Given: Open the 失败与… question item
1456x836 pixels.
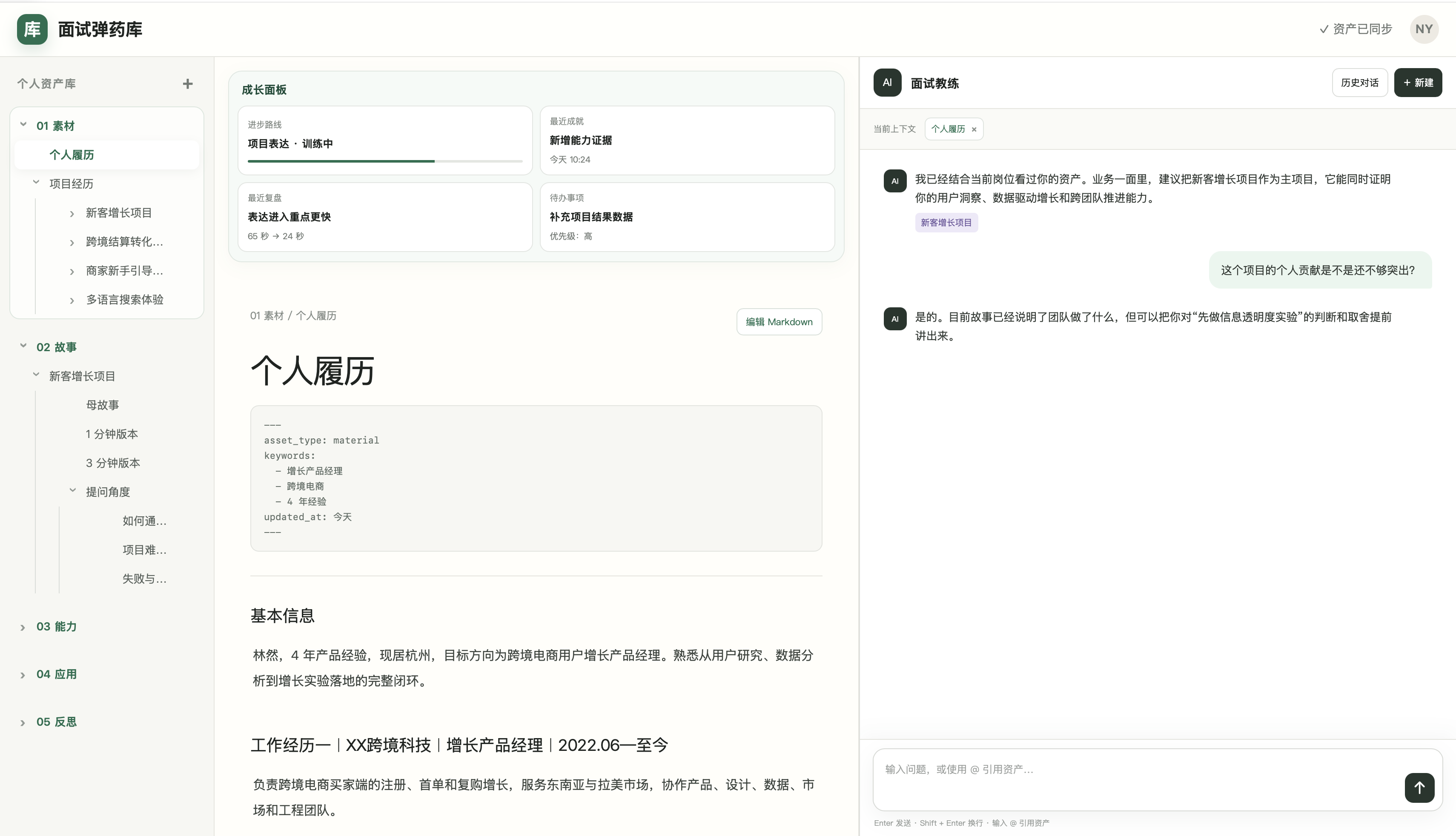Looking at the screenshot, I should click(144, 579).
